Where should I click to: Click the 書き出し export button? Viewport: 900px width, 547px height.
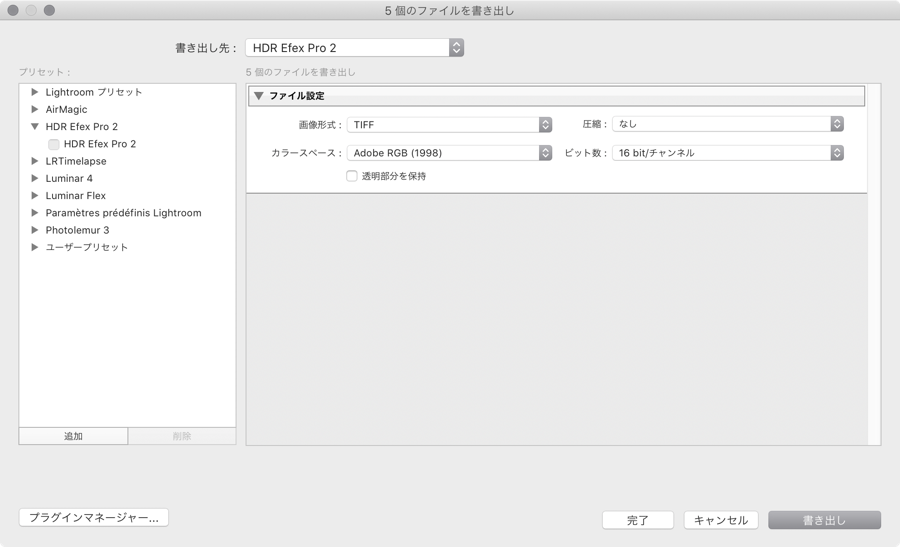[824, 520]
